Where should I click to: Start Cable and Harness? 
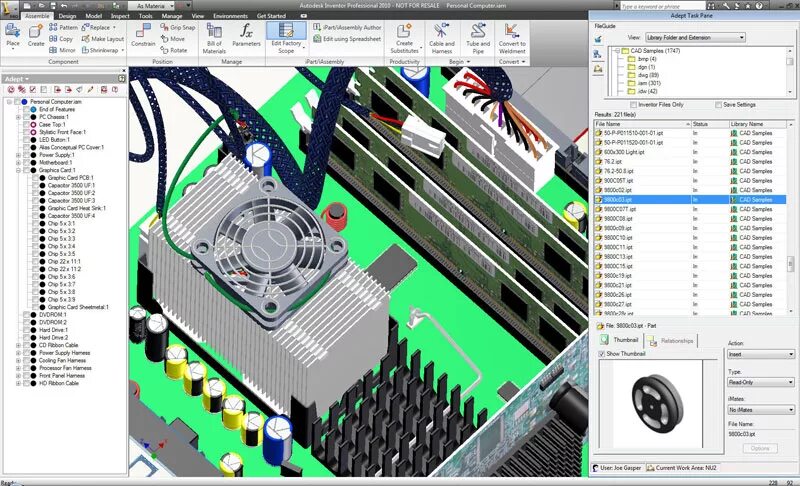(441, 38)
